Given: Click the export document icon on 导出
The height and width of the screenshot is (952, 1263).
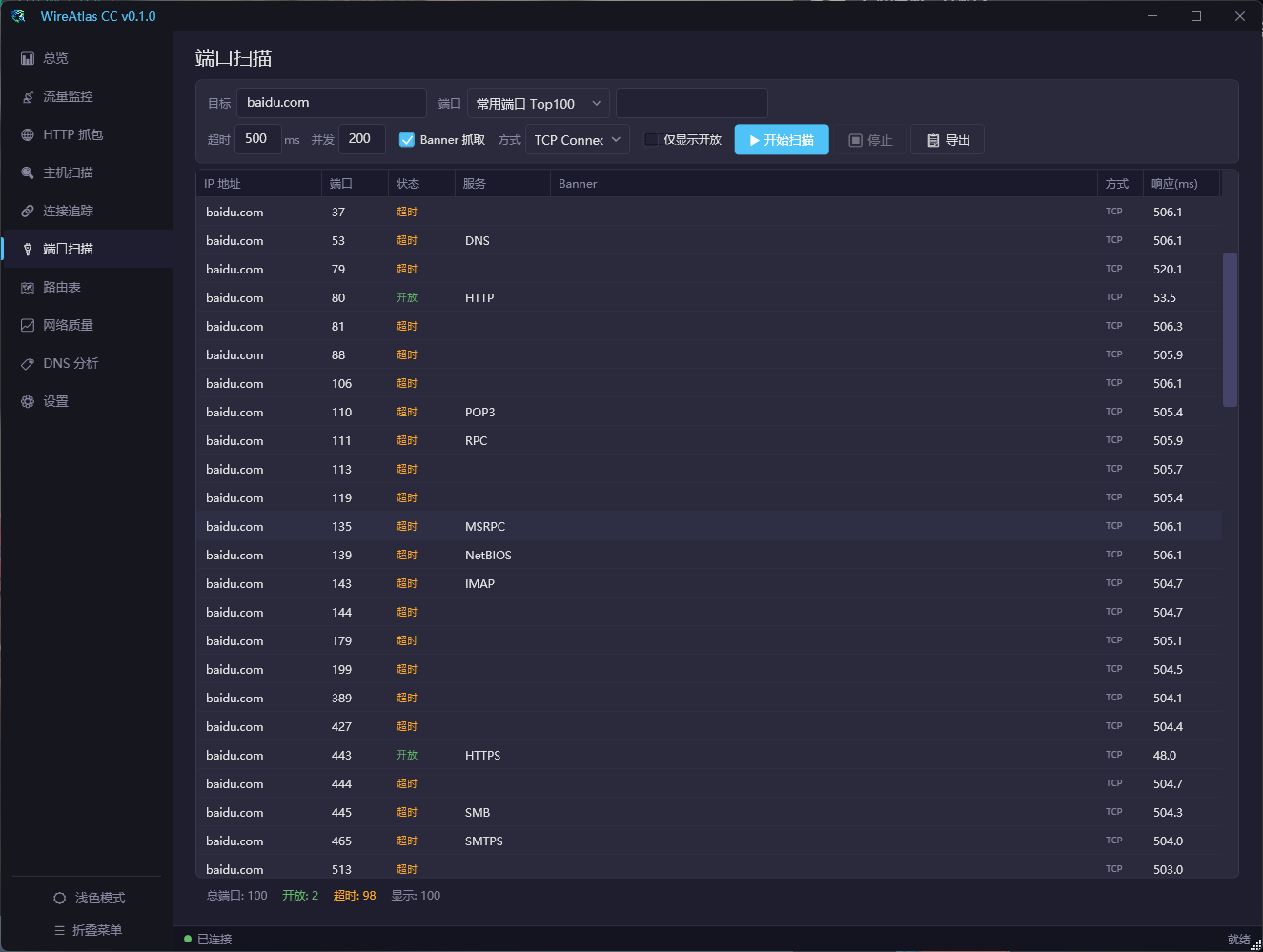Looking at the screenshot, I should 933,140.
